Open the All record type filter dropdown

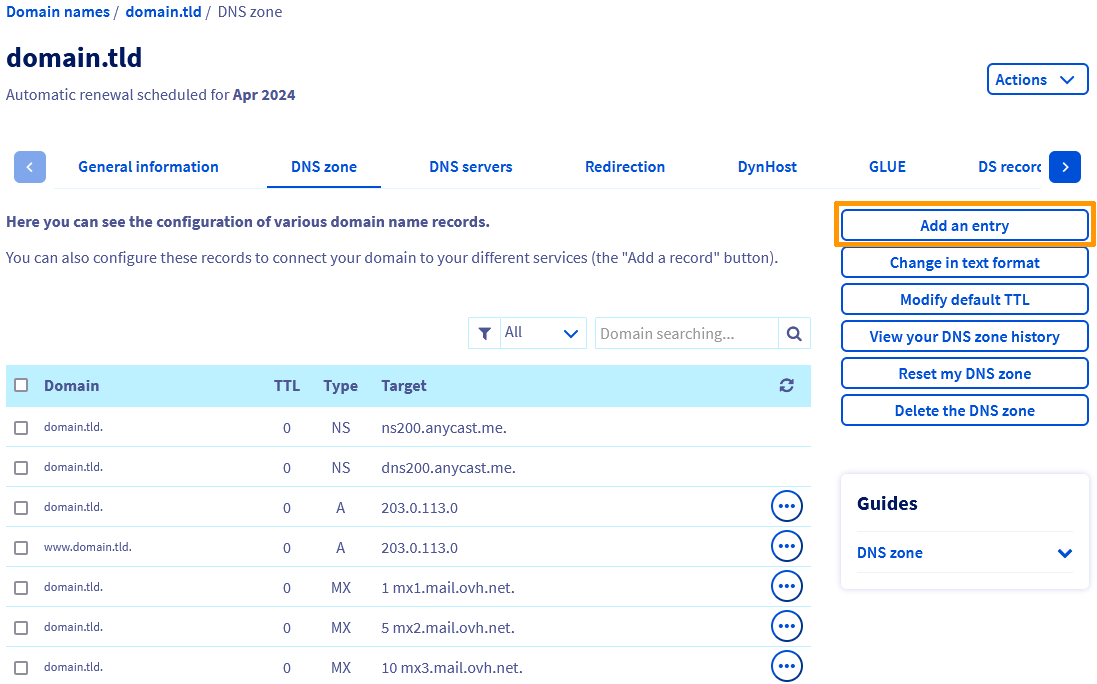pos(542,333)
